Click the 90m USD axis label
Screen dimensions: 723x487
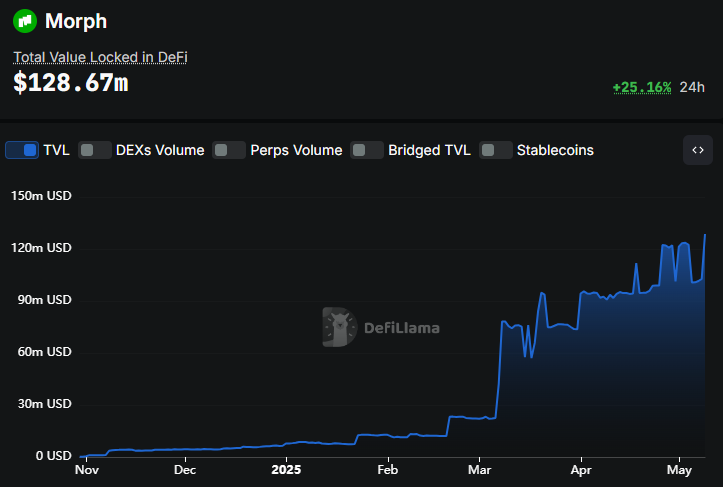[x=44, y=300]
